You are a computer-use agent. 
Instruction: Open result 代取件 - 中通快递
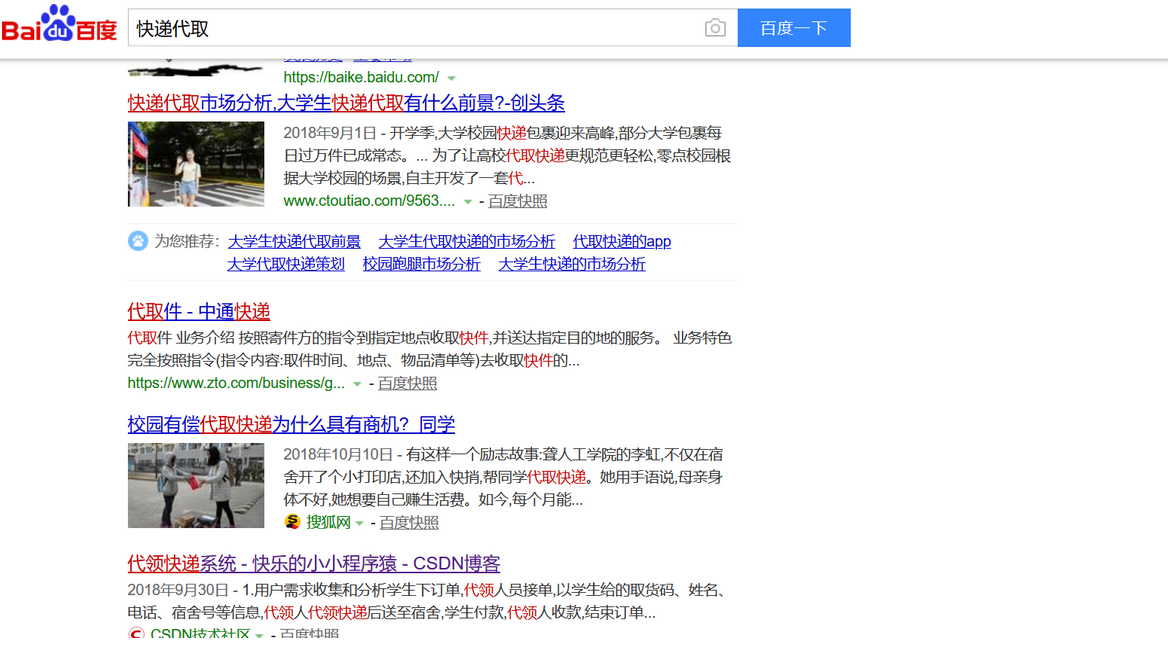coord(199,311)
